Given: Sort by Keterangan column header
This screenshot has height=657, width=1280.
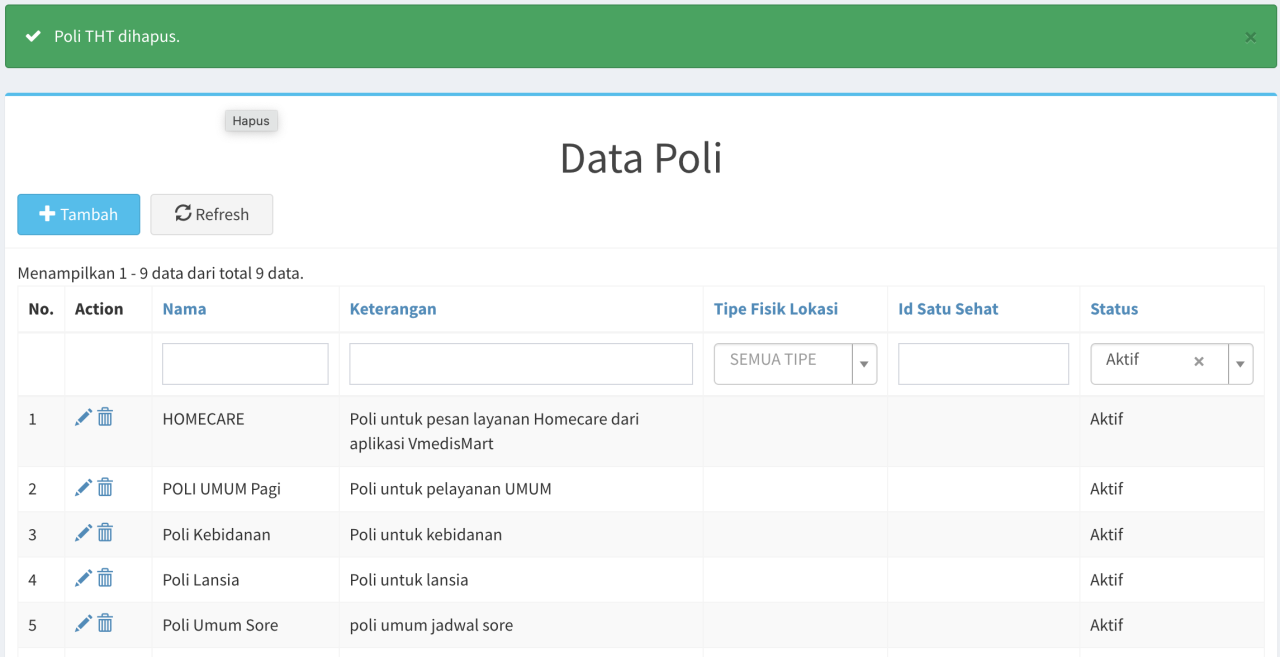Looking at the screenshot, I should (x=392, y=309).
